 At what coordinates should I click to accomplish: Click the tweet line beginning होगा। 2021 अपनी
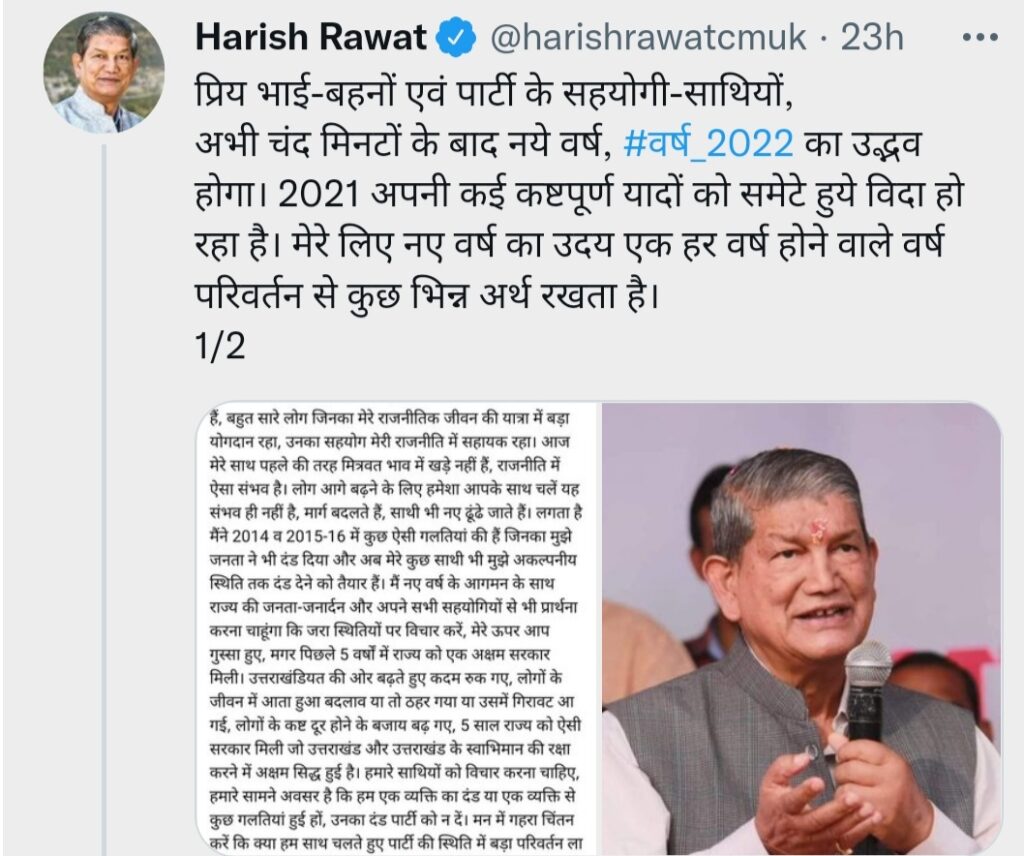(x=580, y=194)
